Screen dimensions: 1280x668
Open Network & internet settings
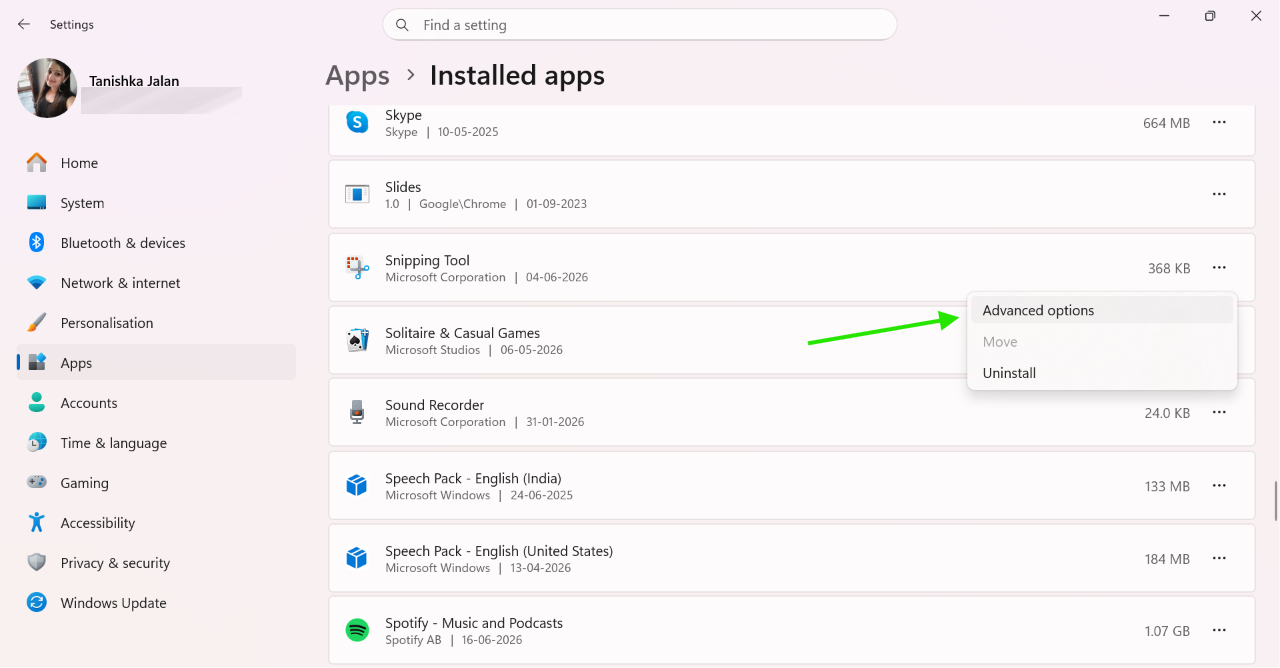(156, 283)
